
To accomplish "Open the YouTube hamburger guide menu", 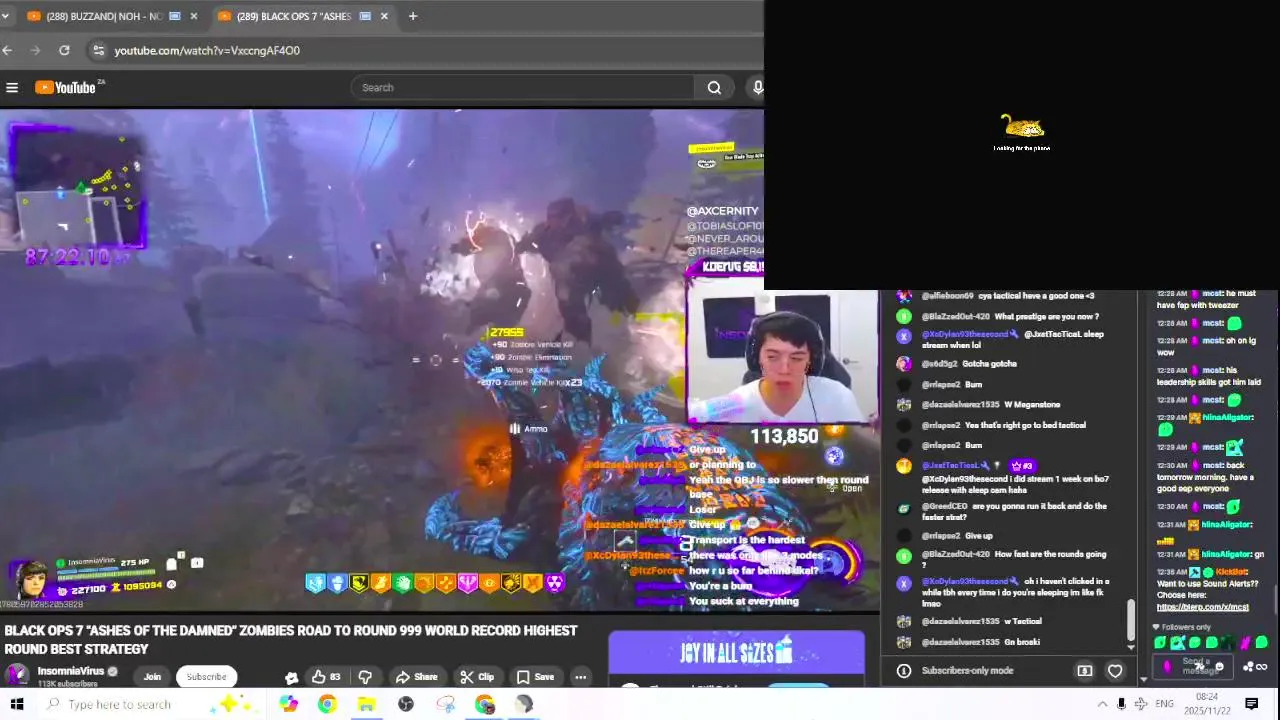I will point(12,88).
